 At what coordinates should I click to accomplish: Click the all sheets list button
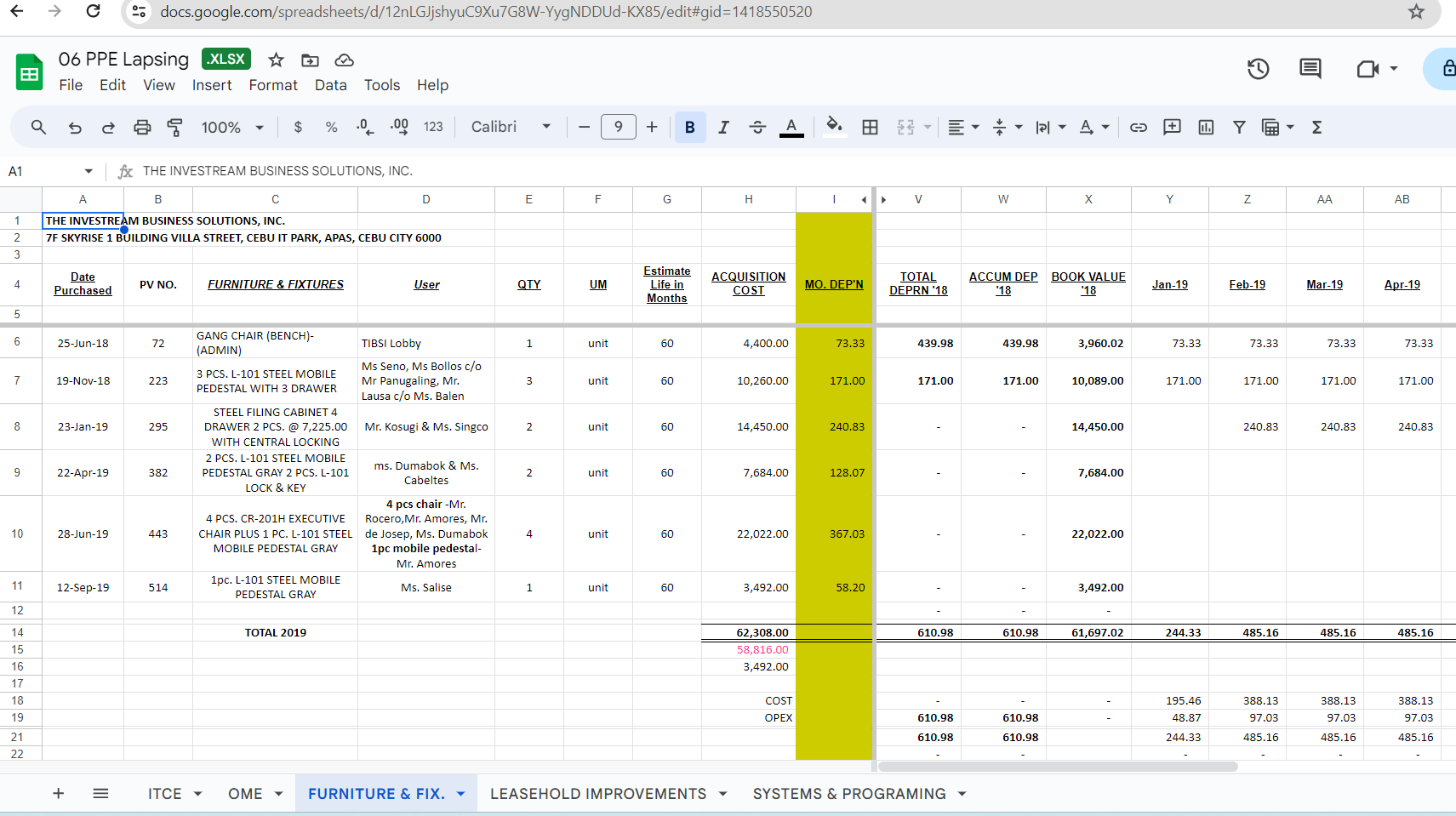[100, 794]
